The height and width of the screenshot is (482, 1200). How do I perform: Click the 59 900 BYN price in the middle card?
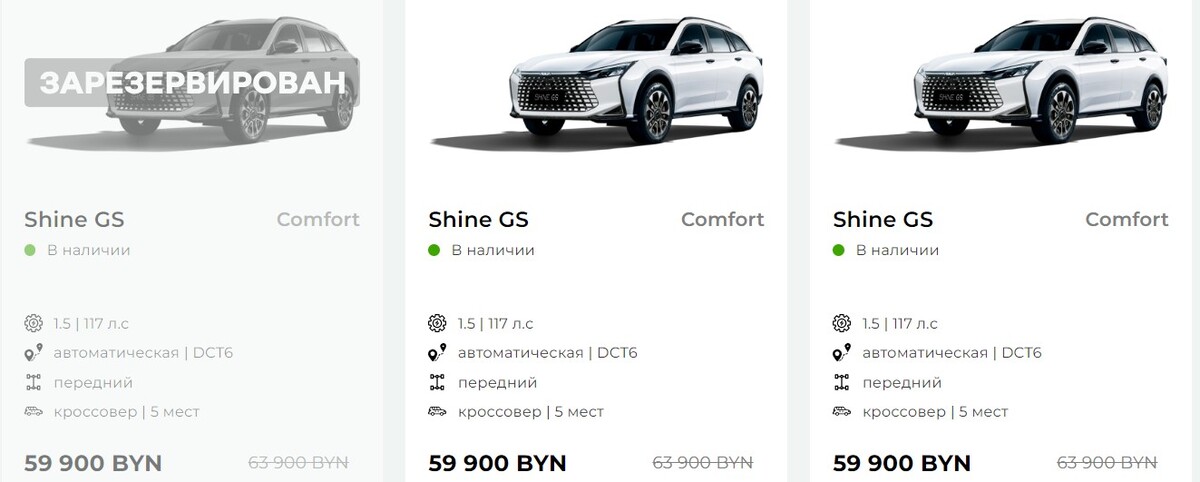point(497,464)
